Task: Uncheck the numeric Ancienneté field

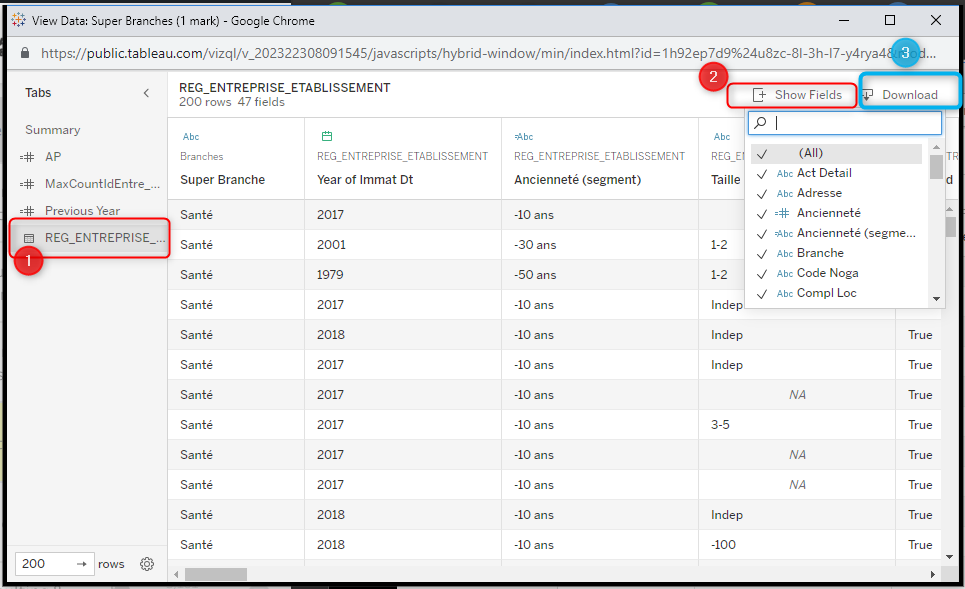Action: click(762, 214)
